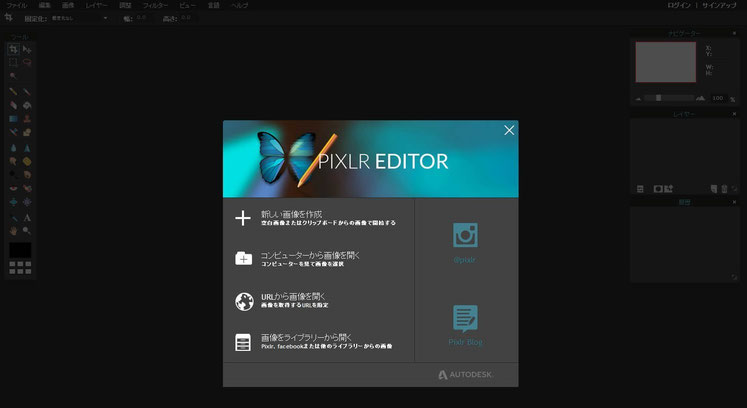Select the Color Replace tool
Screen dimensions: 747x408
coord(13,132)
